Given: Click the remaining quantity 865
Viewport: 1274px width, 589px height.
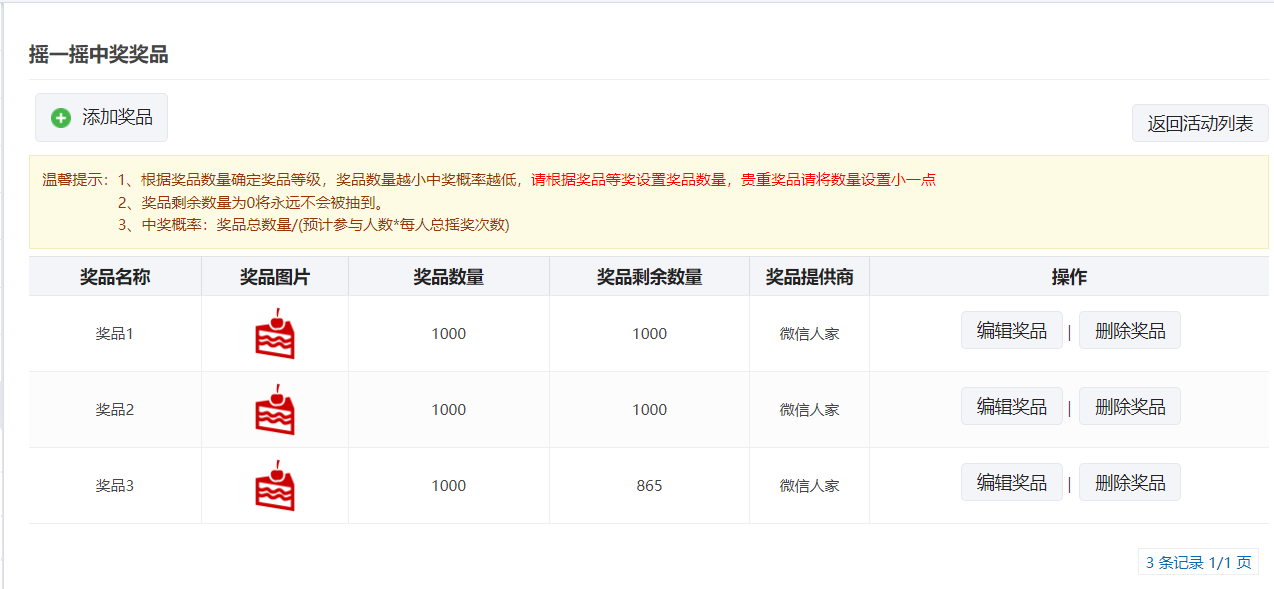Looking at the screenshot, I should pyautogui.click(x=650, y=486).
